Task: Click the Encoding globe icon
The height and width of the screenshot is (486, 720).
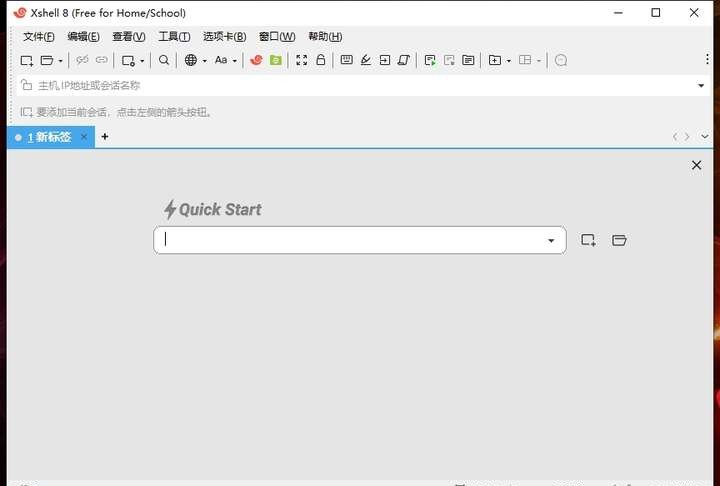Action: (x=191, y=60)
